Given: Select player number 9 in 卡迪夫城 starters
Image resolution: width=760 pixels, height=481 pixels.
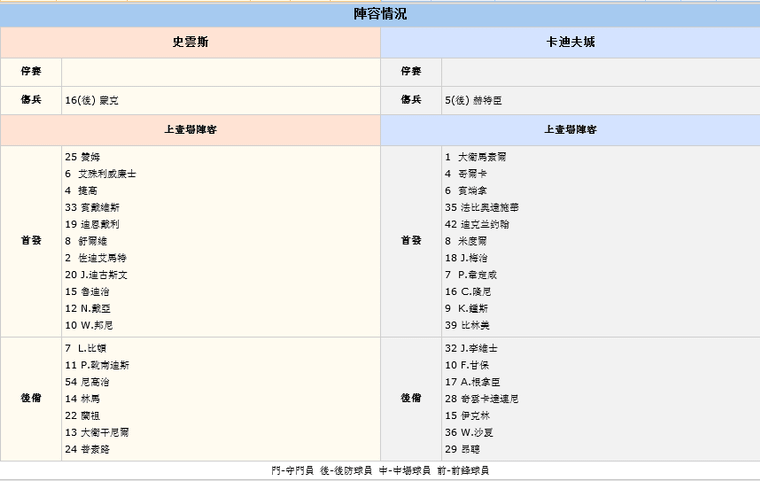Looking at the screenshot, I should [466, 309].
